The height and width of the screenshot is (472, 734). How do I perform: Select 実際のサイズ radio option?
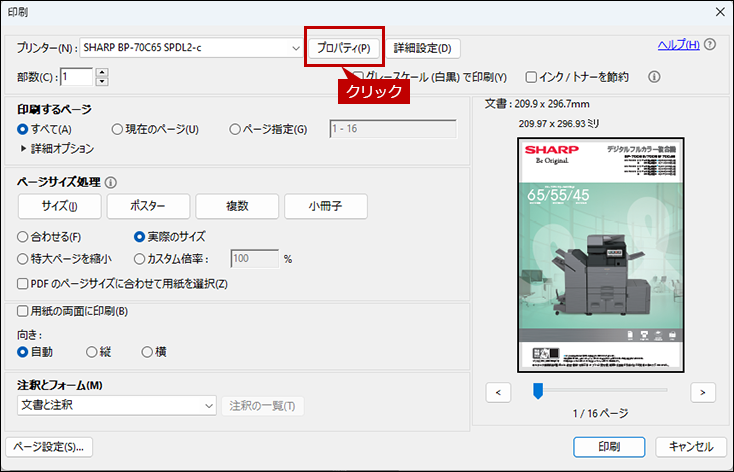[139, 237]
